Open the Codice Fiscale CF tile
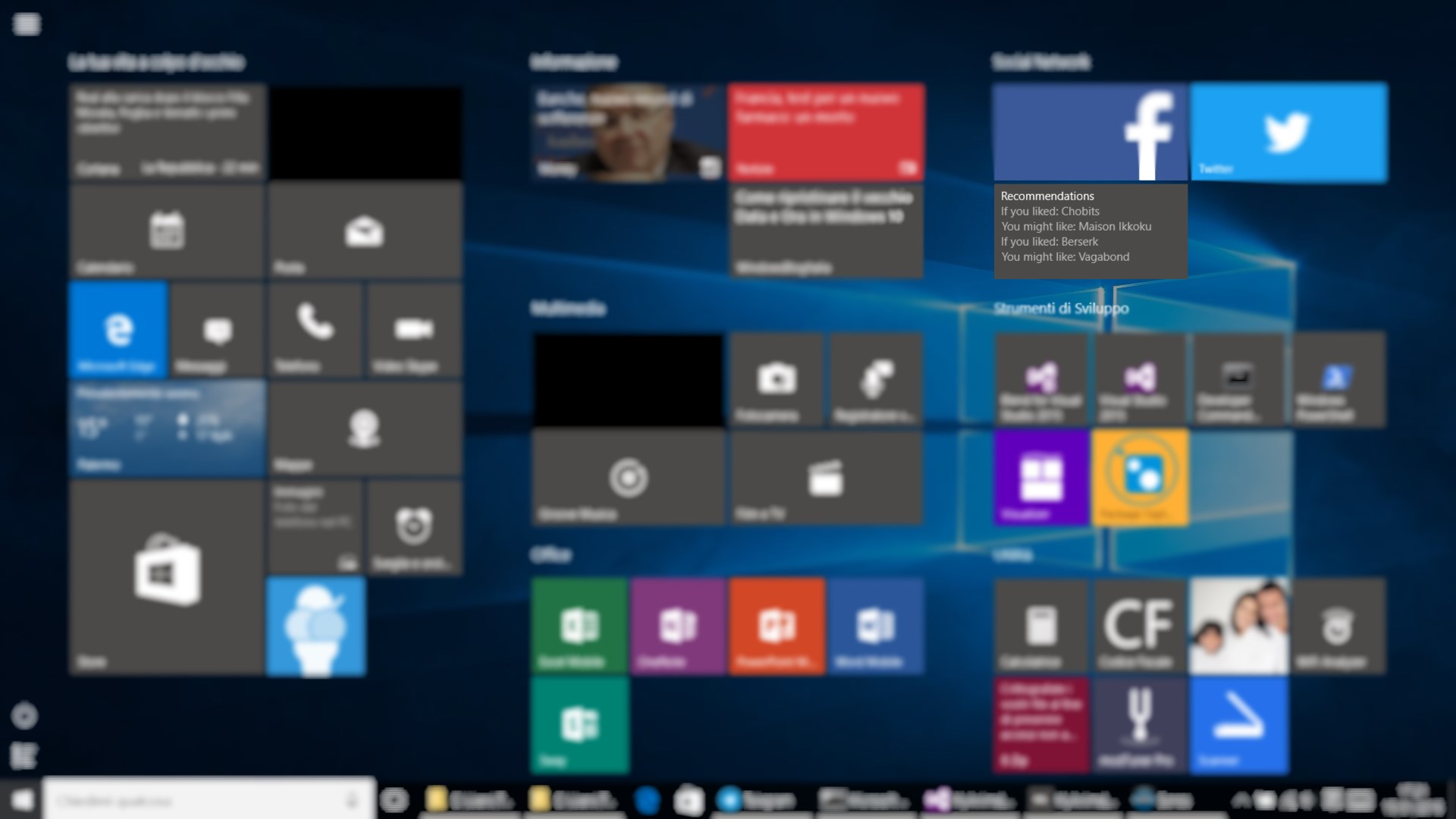The image size is (1456, 819). click(x=1140, y=626)
